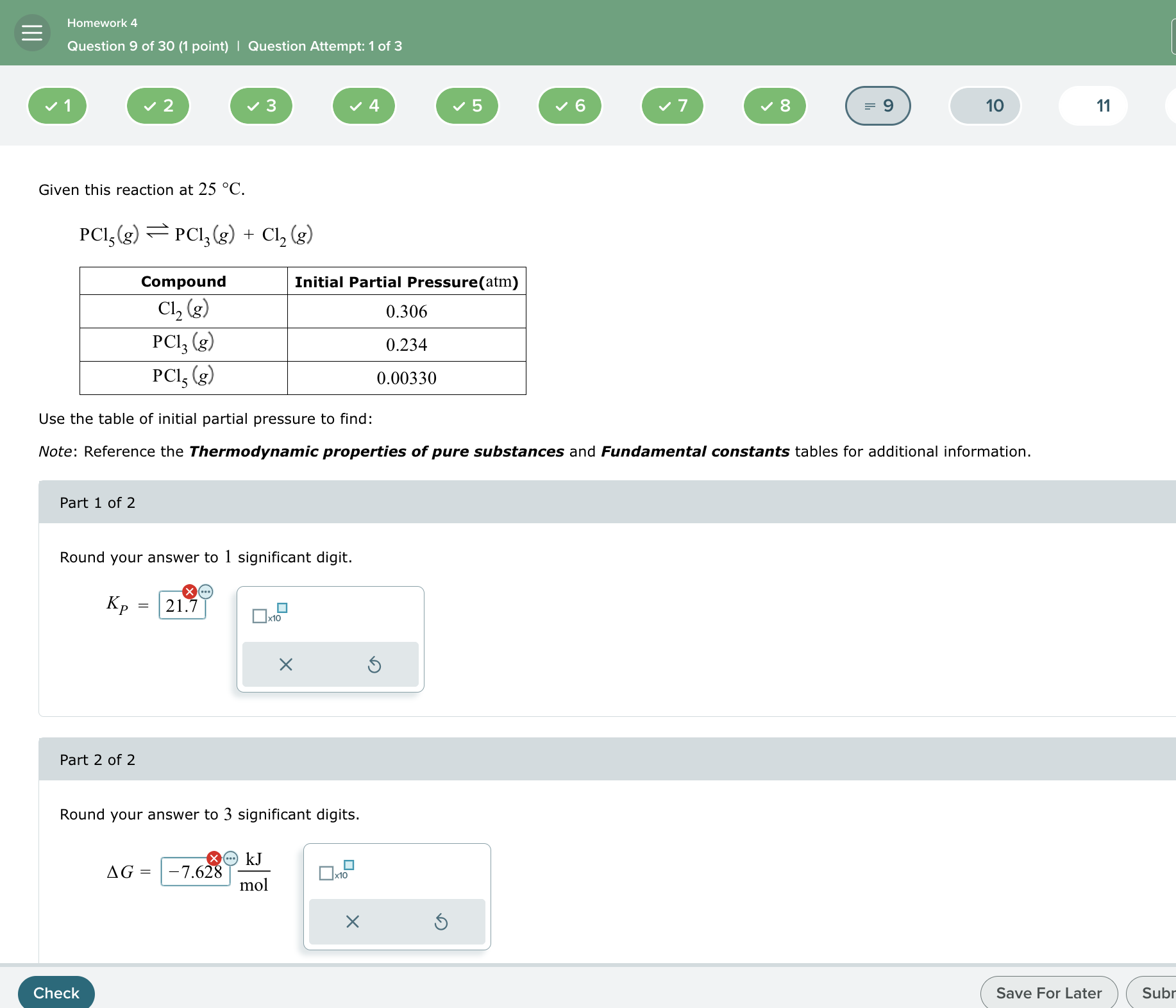This screenshot has height=1008, width=1176.
Task: Clear the Part 2 answer with the X icon
Action: click(351, 922)
